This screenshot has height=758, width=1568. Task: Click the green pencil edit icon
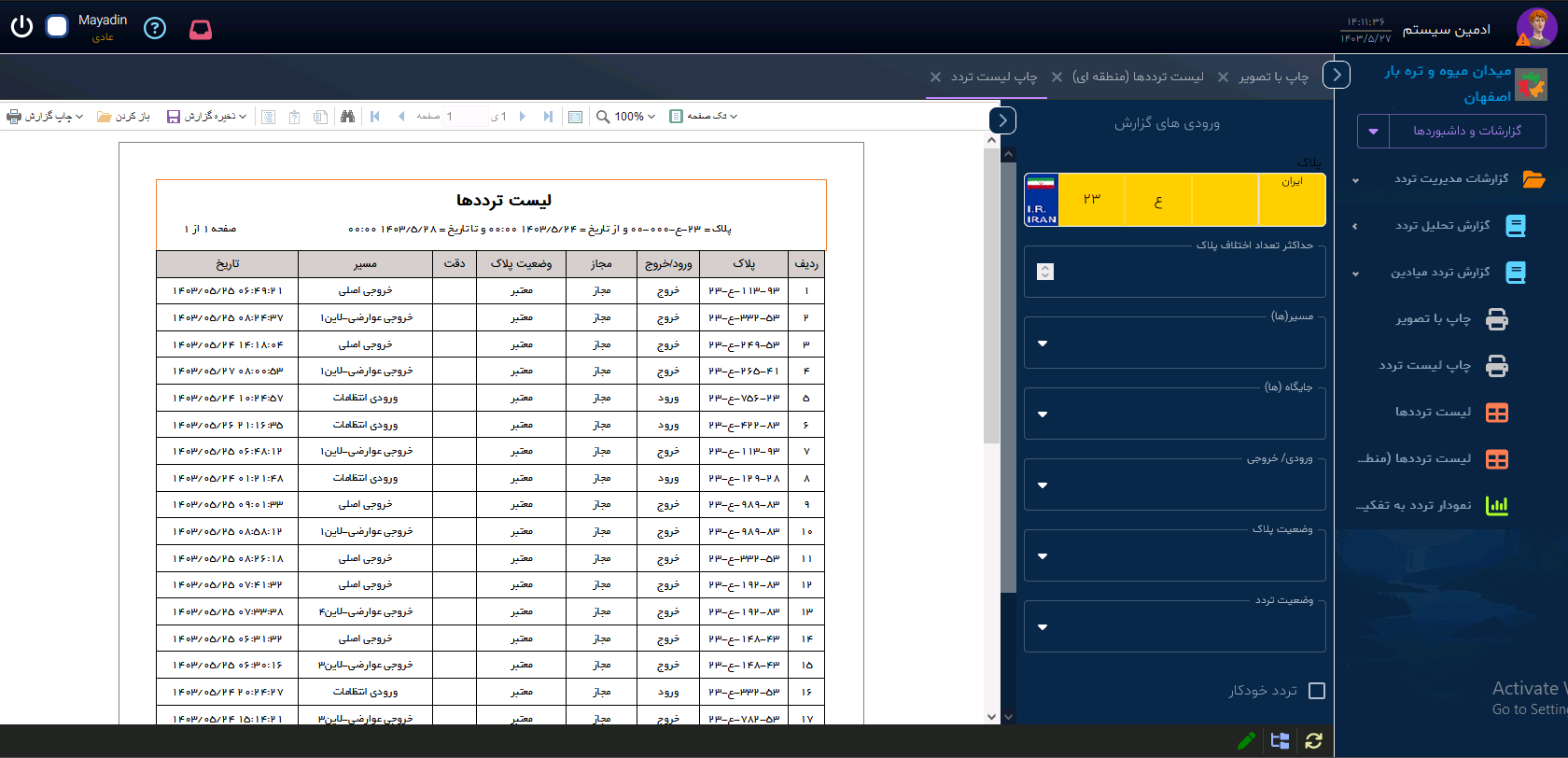click(1246, 740)
